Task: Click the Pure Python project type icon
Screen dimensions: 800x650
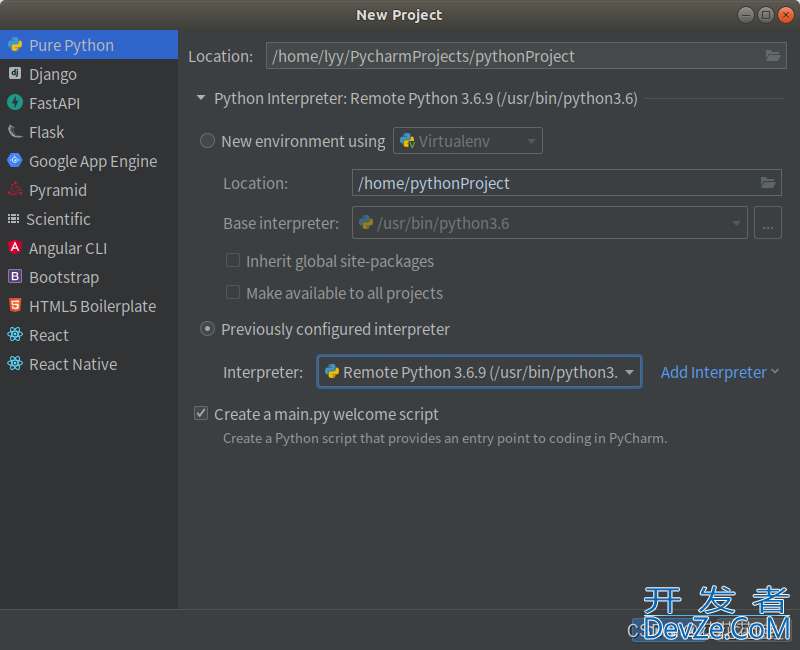Action: coord(15,45)
